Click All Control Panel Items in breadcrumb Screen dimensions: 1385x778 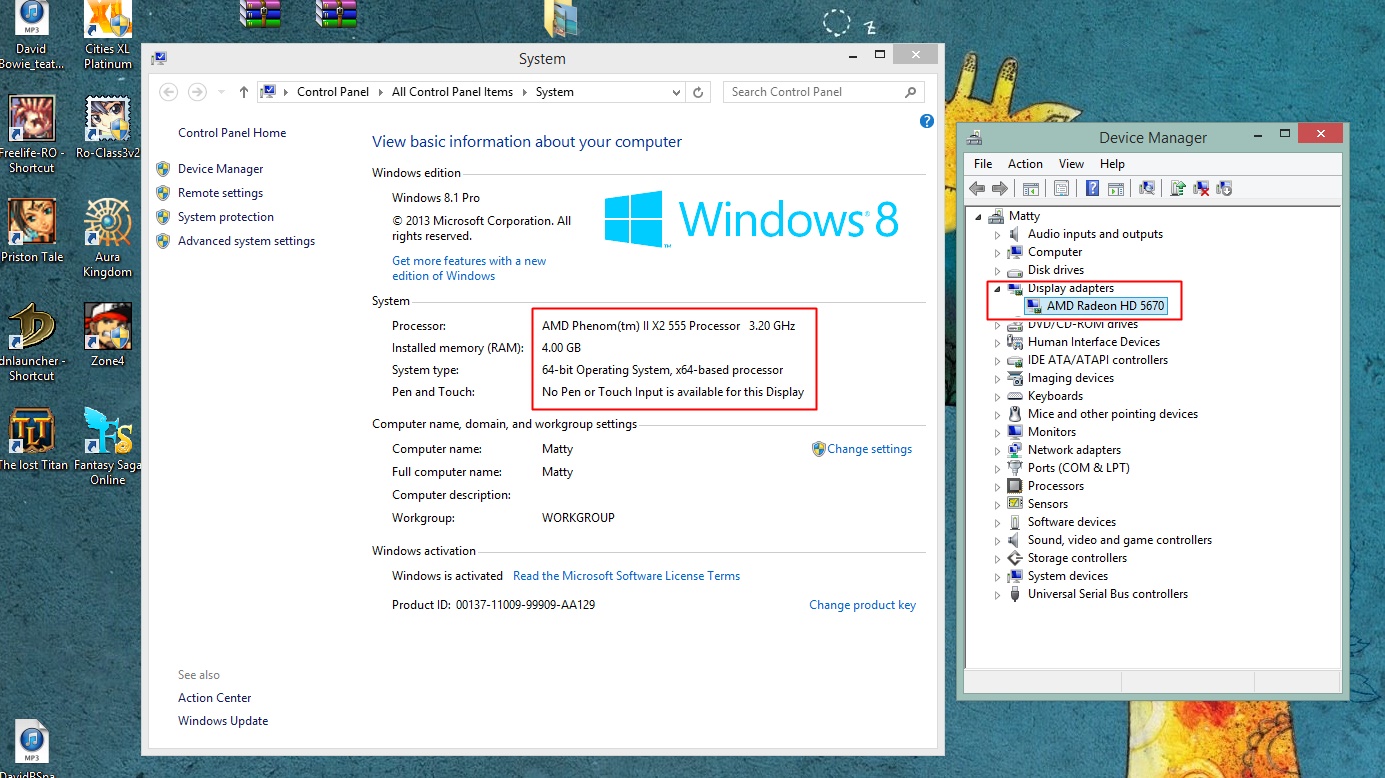coord(452,92)
